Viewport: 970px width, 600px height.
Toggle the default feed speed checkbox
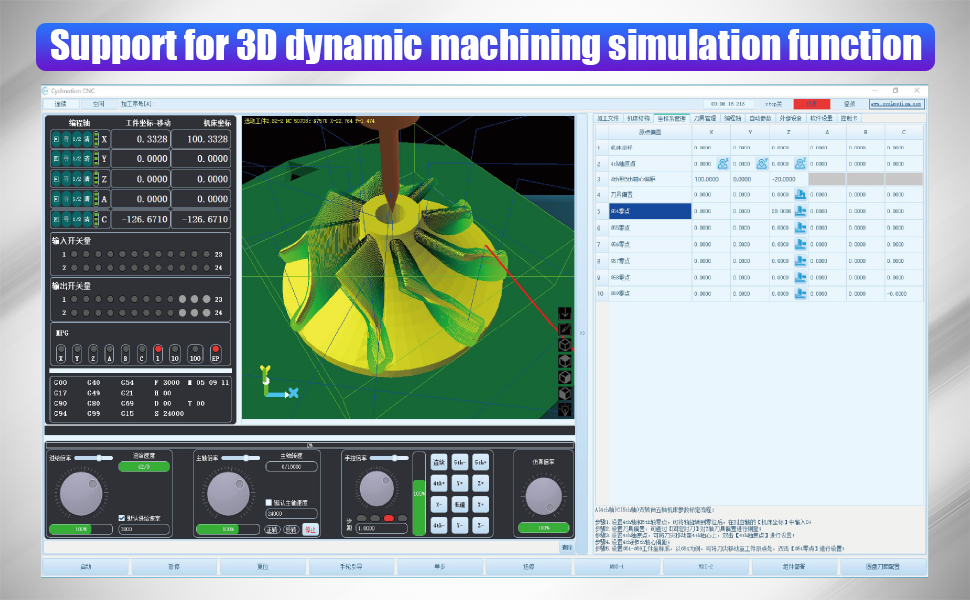click(122, 518)
